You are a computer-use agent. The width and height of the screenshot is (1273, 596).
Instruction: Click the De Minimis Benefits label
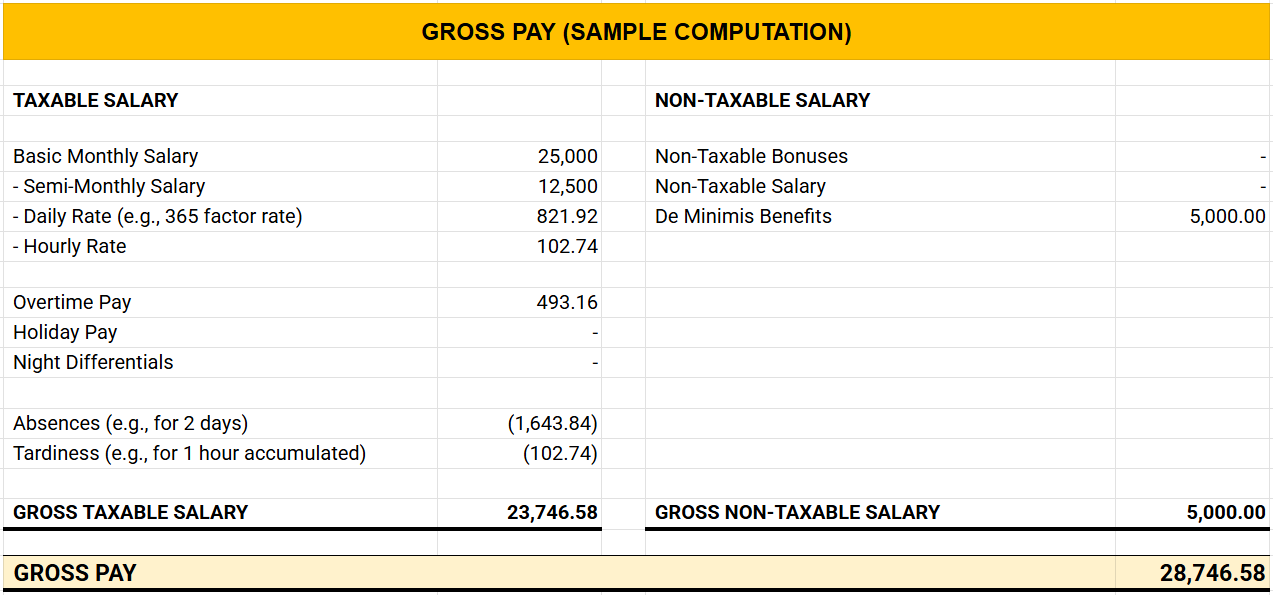tap(743, 216)
